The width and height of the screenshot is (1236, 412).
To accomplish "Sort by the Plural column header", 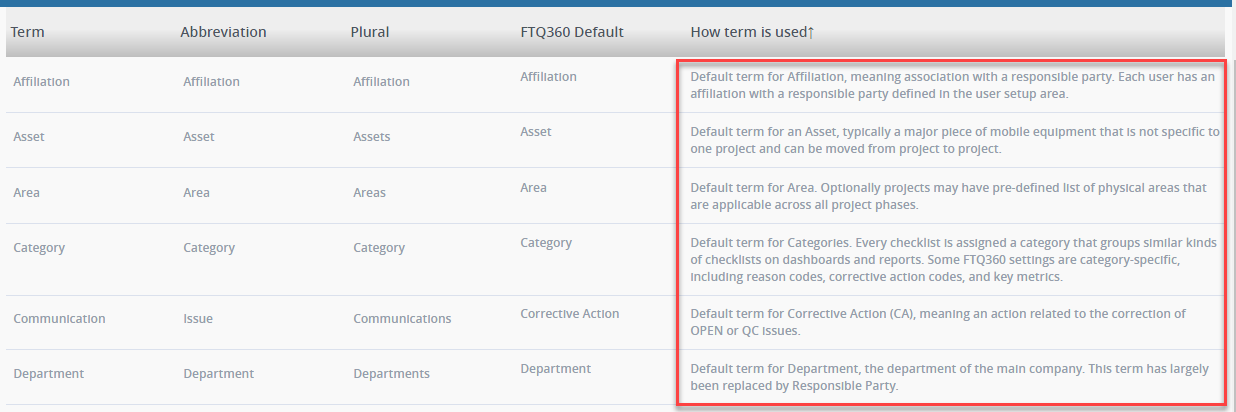I will 370,32.
